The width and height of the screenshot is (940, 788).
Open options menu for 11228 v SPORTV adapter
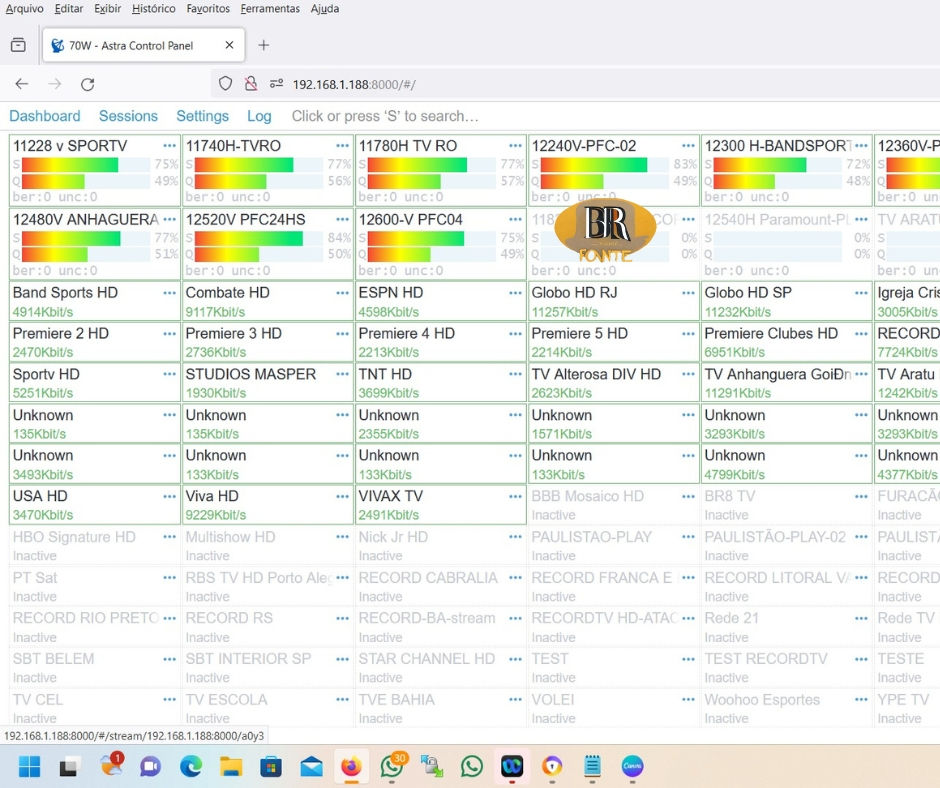coord(170,146)
